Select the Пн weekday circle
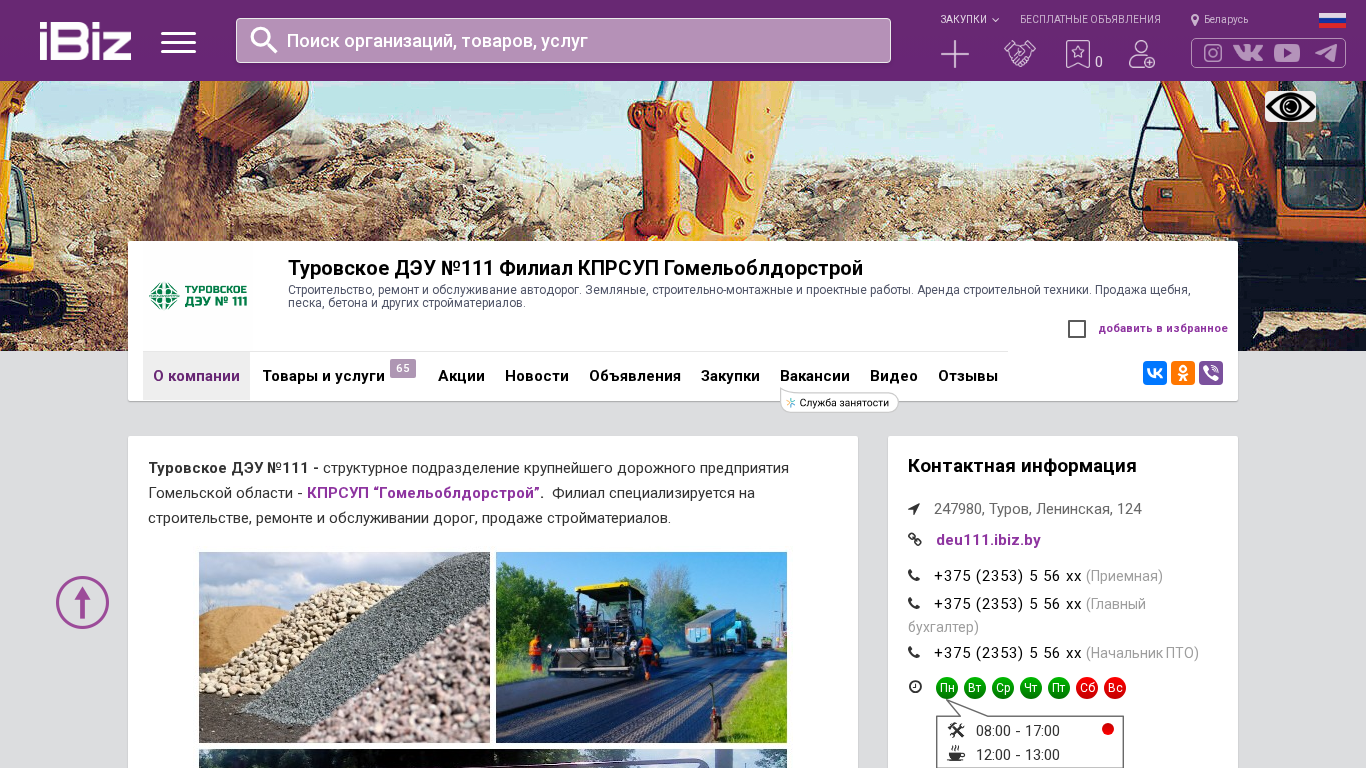Viewport: 1366px width, 768px height. click(x=947, y=688)
